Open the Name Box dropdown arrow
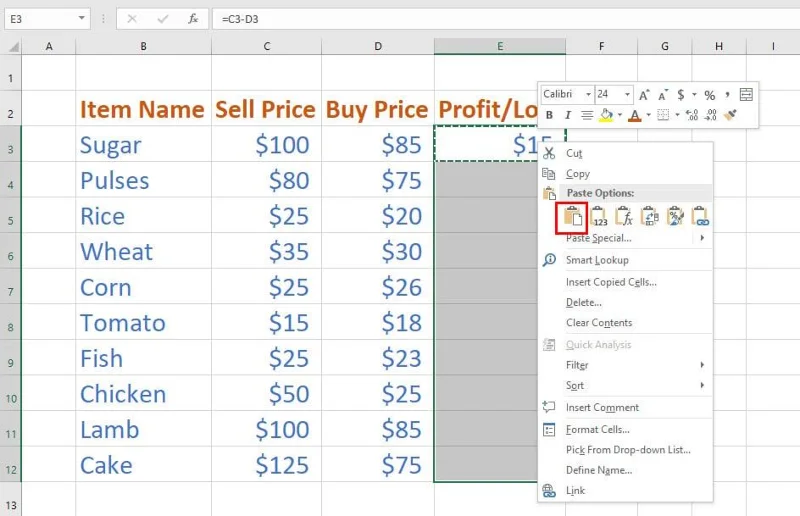 pos(81,18)
